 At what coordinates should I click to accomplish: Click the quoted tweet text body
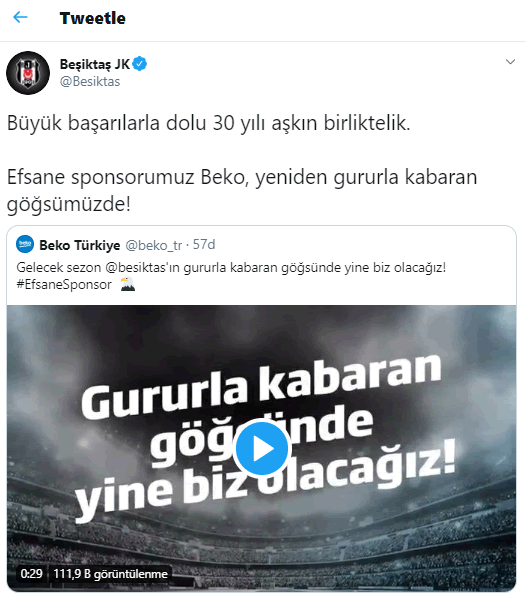pos(231,276)
